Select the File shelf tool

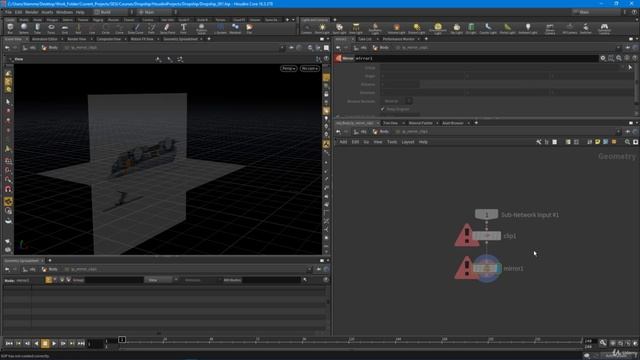pos(249,28)
